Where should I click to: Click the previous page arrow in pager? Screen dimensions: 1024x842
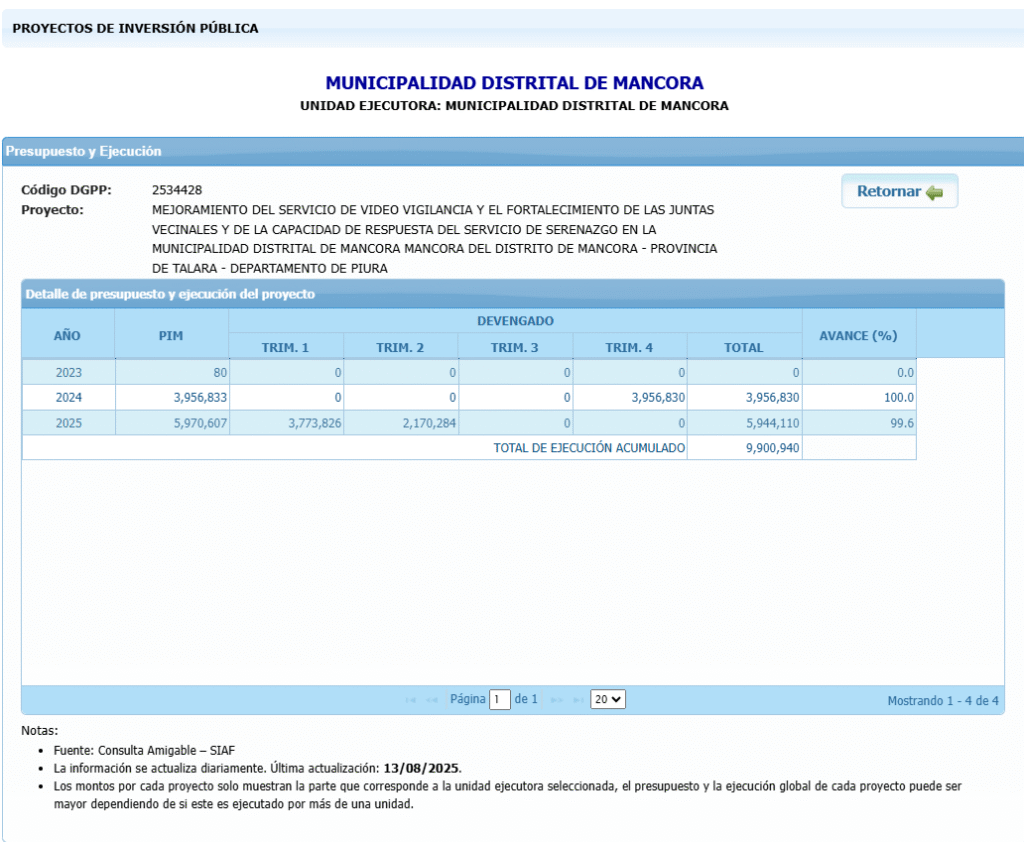tap(432, 700)
